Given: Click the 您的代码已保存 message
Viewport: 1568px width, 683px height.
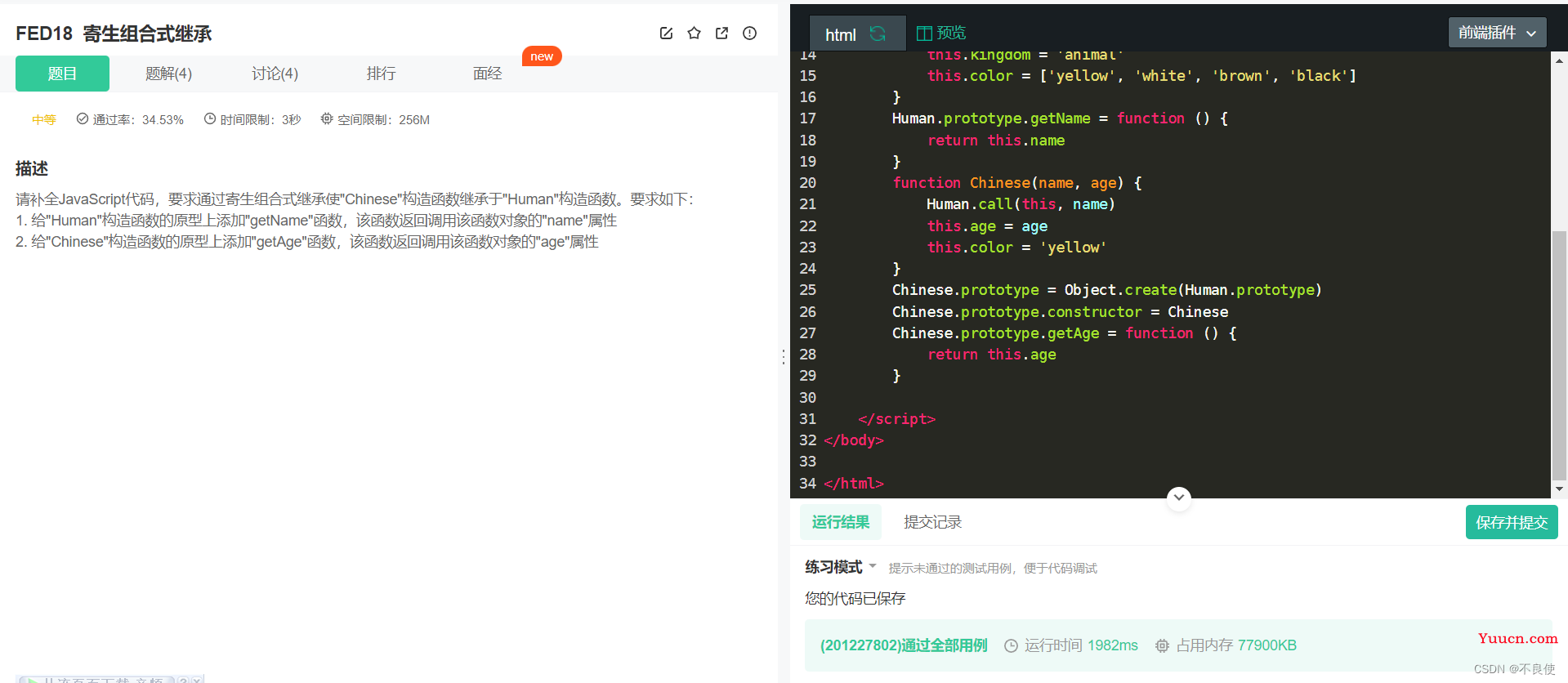Looking at the screenshot, I should point(855,599).
